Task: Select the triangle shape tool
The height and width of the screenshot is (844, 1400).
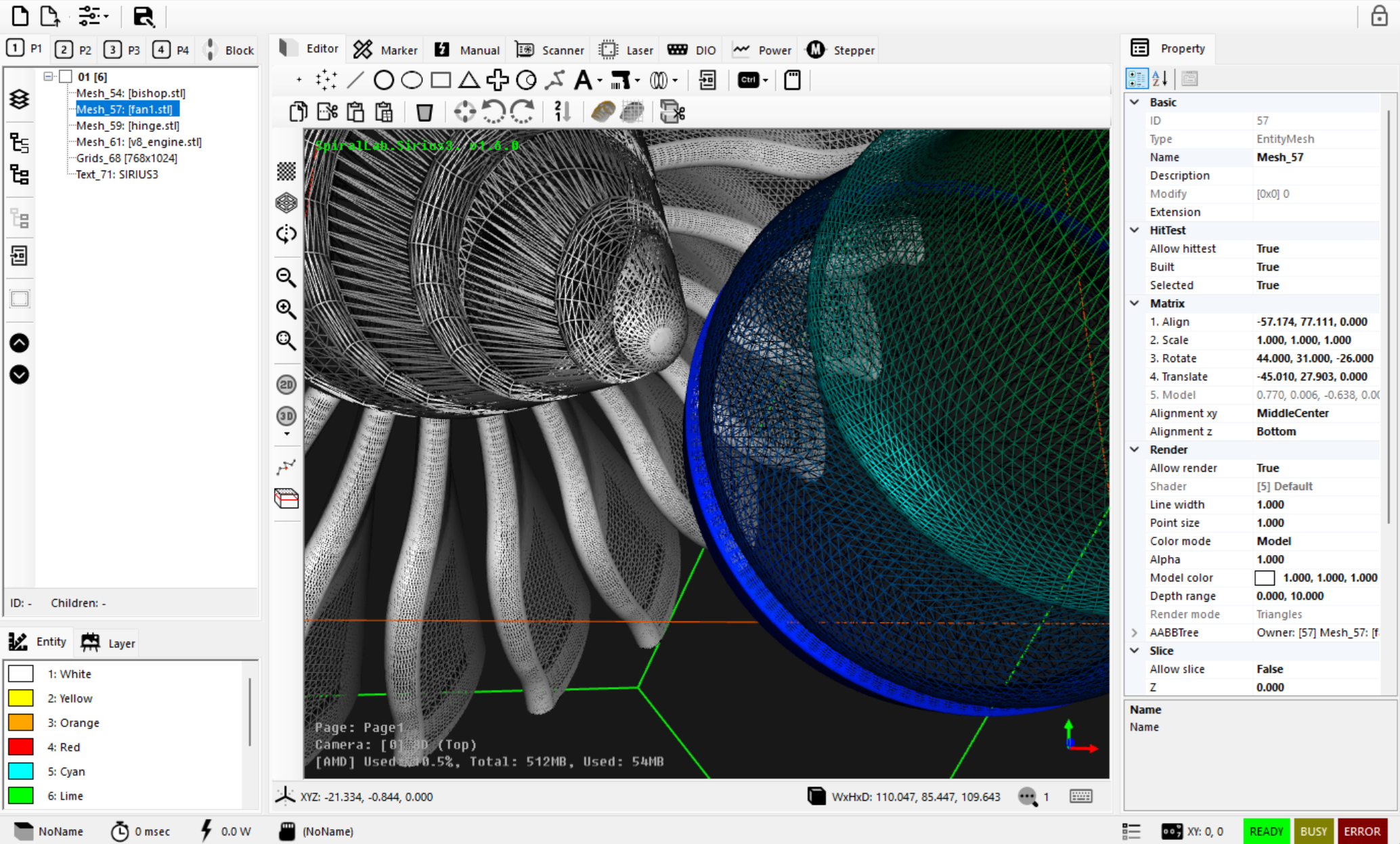Action: point(468,81)
